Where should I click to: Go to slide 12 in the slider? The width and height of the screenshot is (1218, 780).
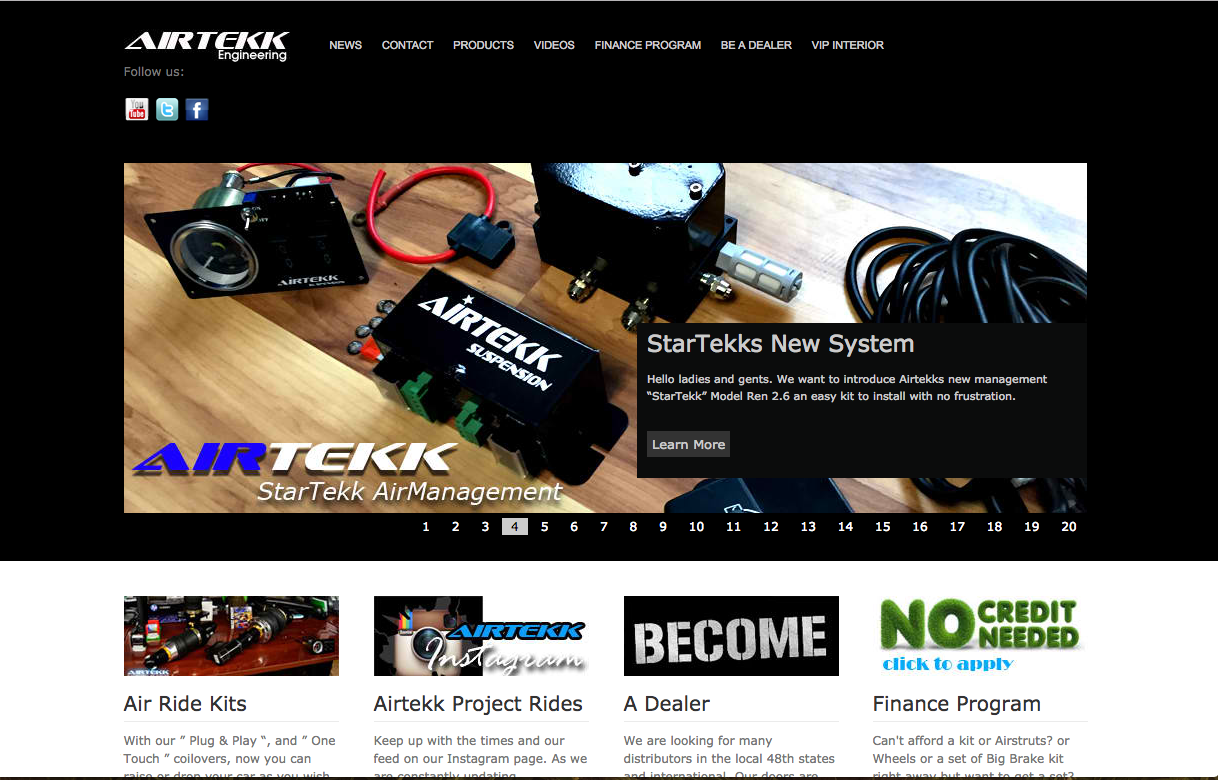click(771, 527)
